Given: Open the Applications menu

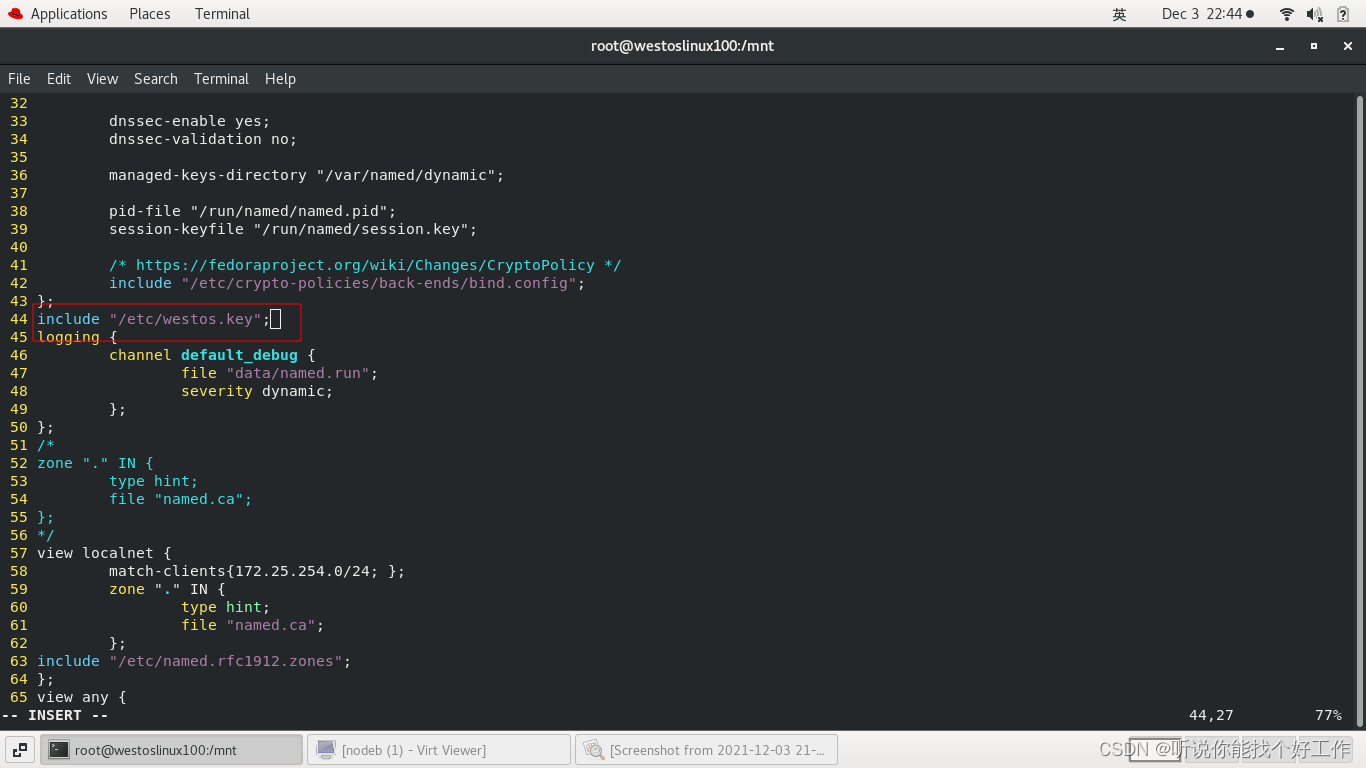Looking at the screenshot, I should (x=69, y=14).
